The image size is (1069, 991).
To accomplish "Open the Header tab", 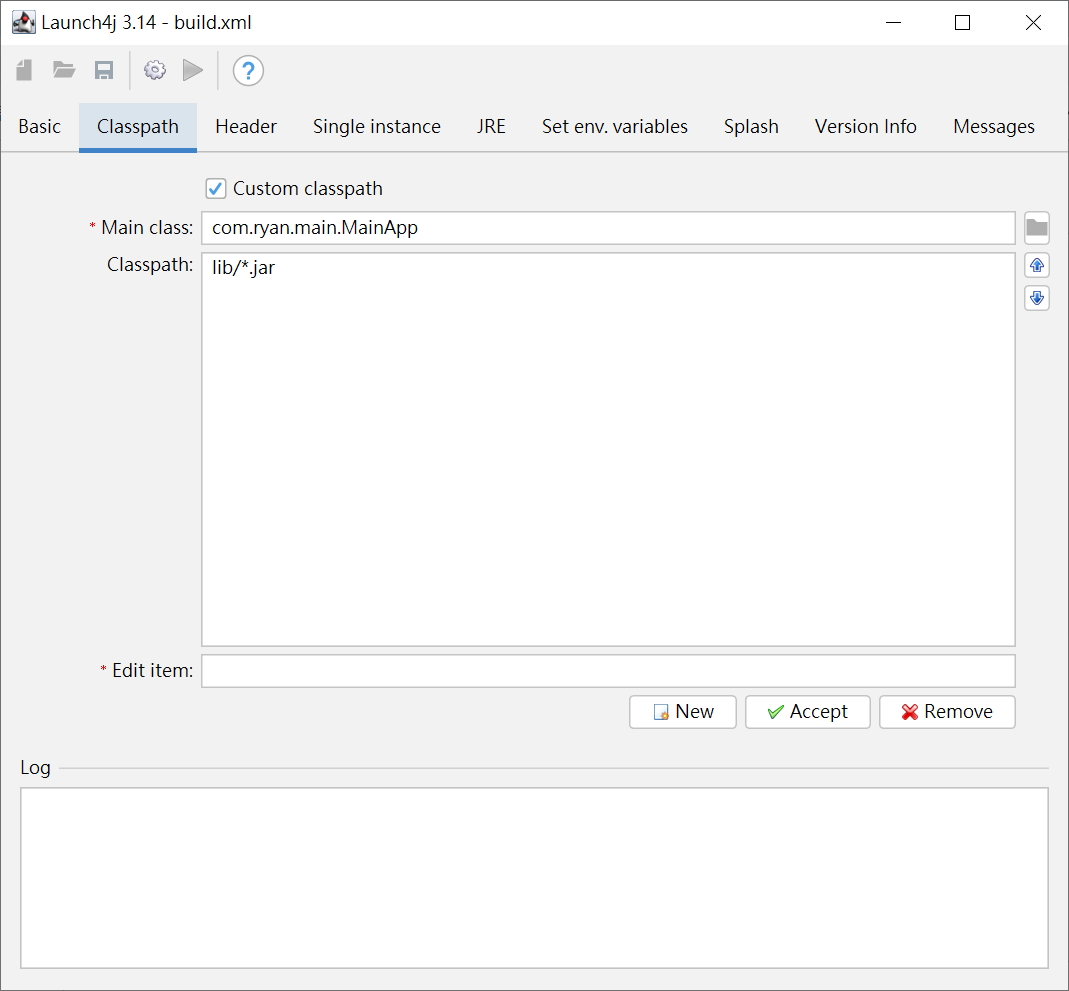I will [246, 127].
